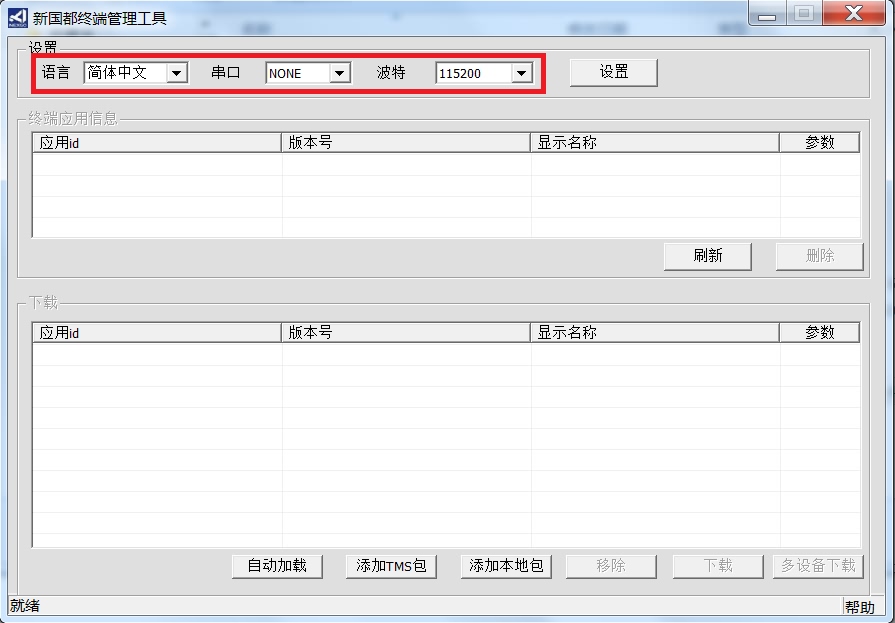Screen dimensions: 895x623
Task: Click 显示名称 column header in 下载 list
Action: pos(654,333)
